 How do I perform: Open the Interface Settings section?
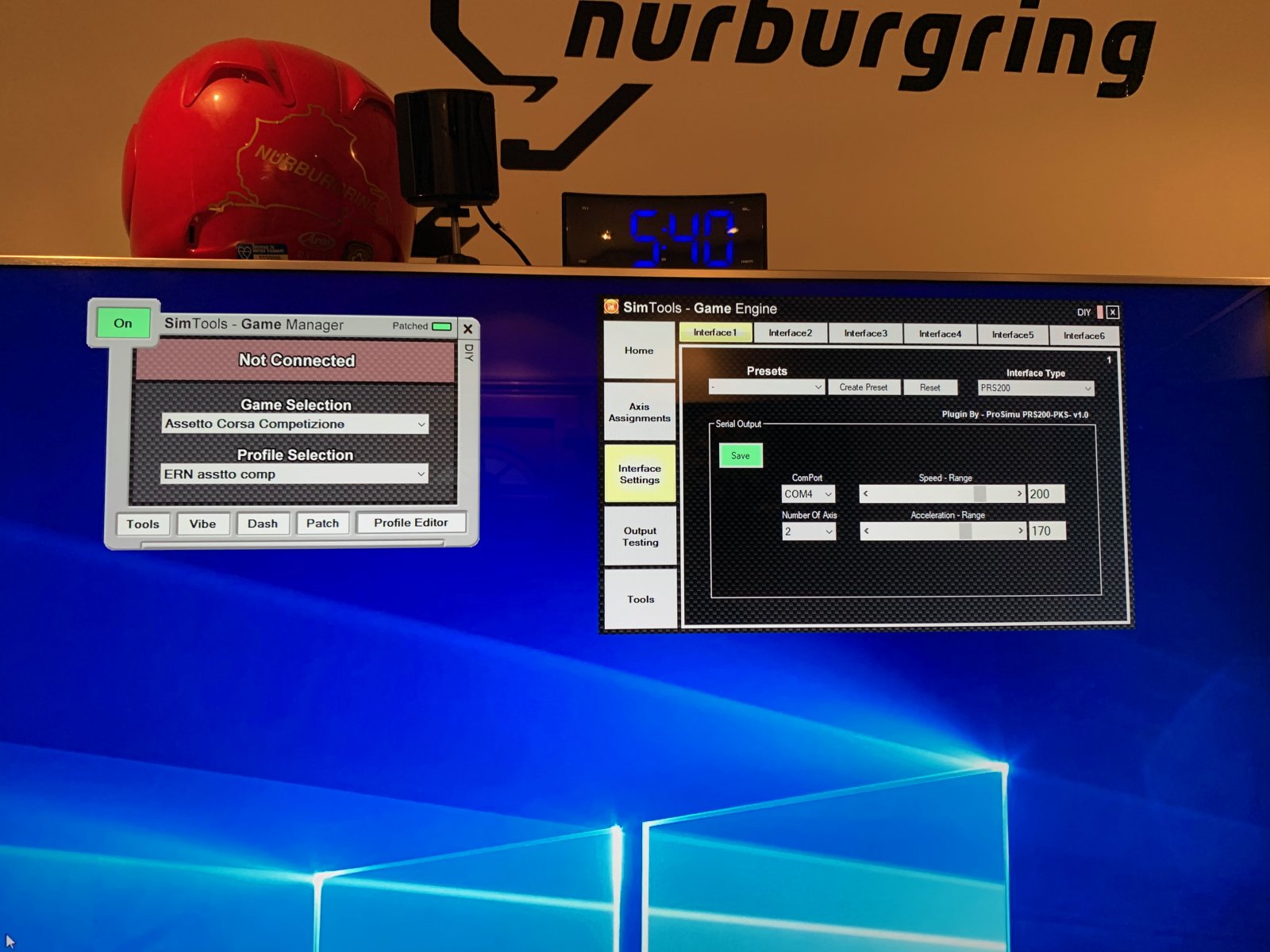[640, 474]
